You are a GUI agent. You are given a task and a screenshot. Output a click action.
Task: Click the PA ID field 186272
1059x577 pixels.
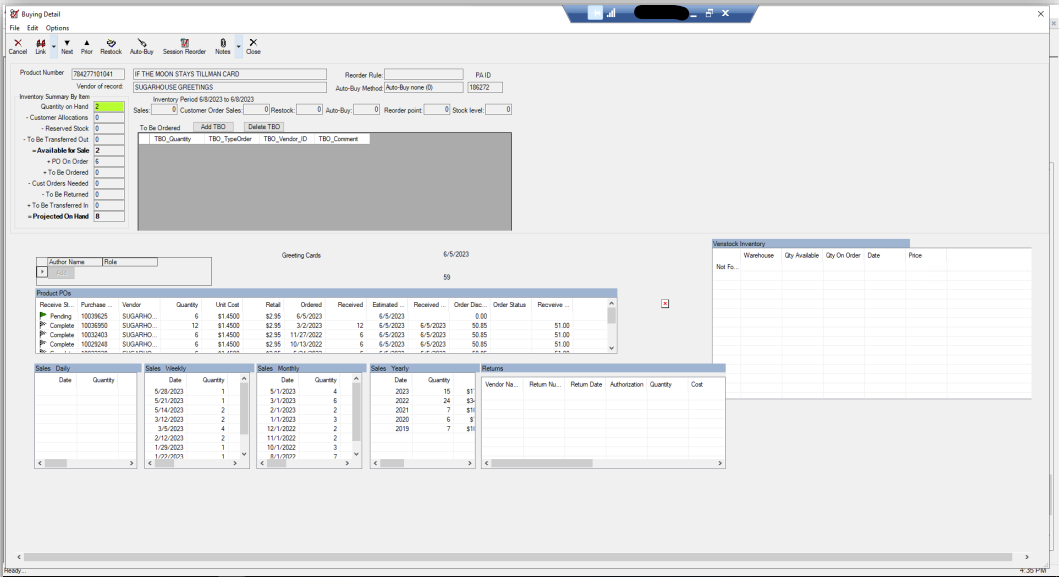tap(485, 87)
